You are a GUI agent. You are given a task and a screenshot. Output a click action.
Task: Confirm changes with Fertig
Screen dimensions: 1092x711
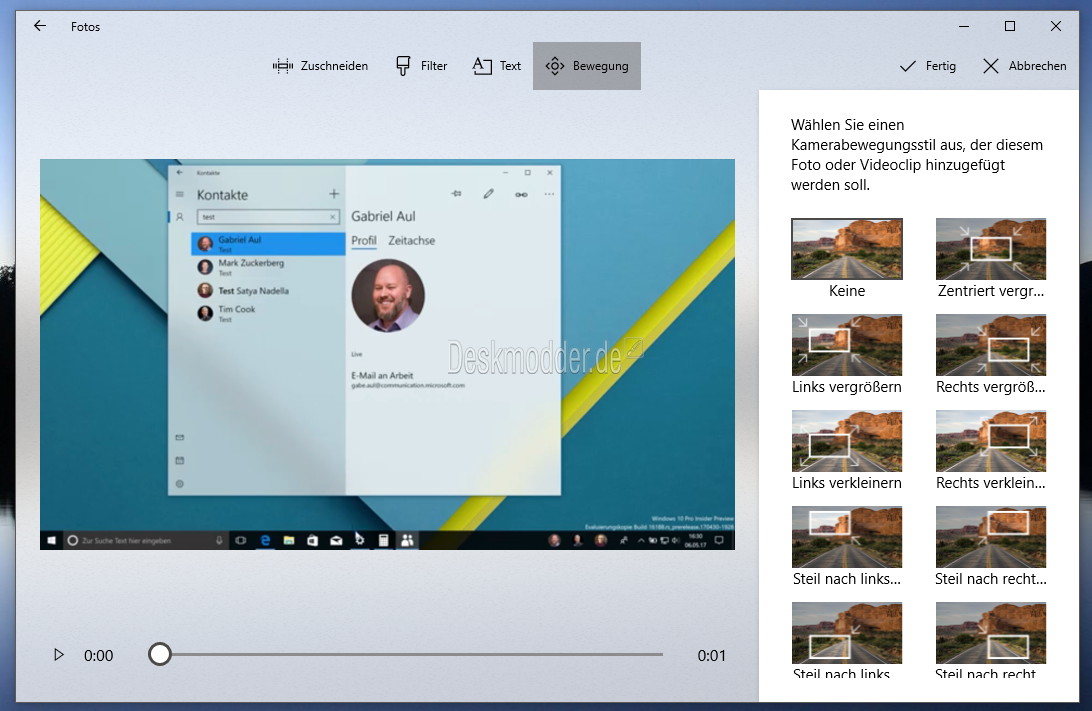[928, 66]
